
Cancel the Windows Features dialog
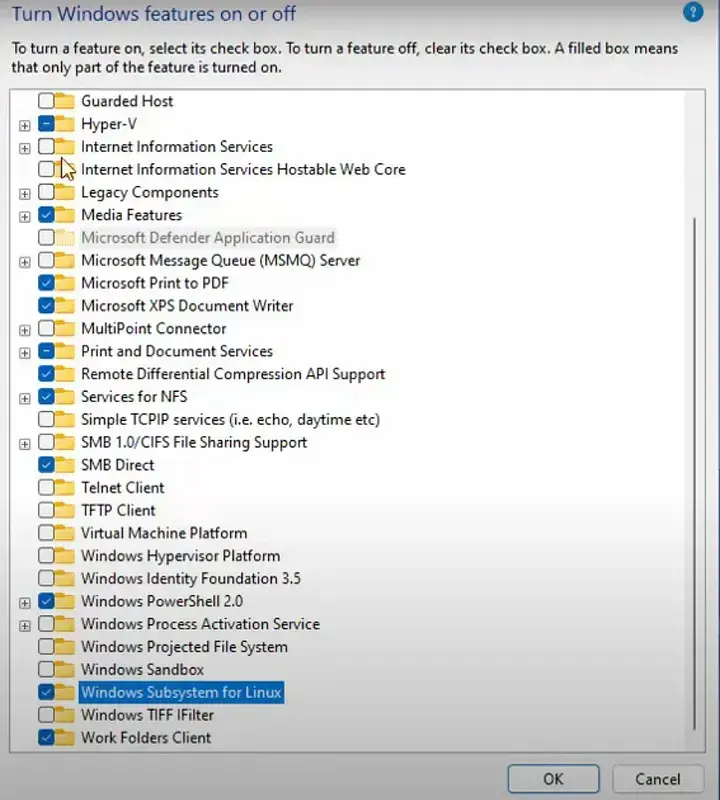click(658, 779)
